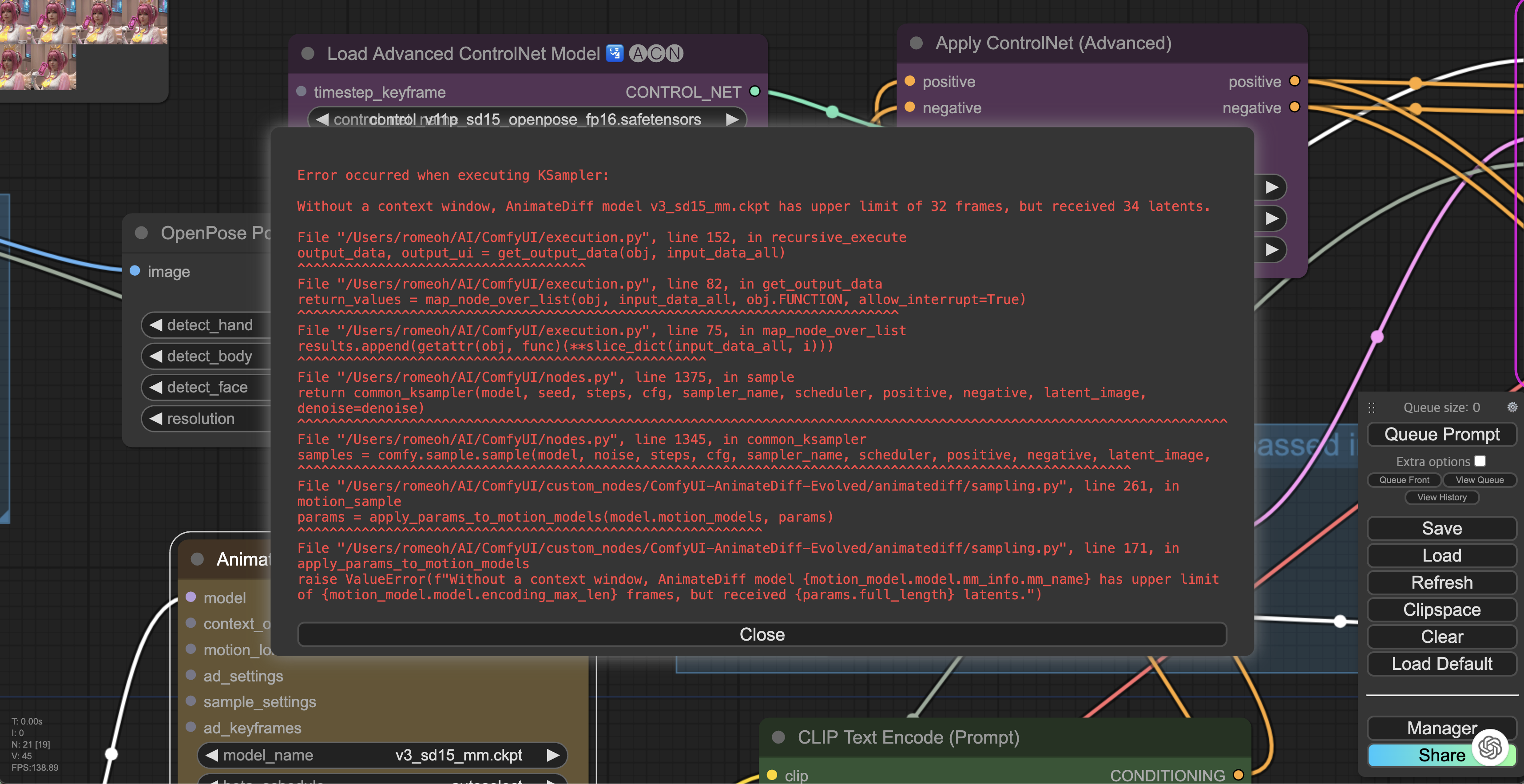Click the blue icon next to ControlNet title
The height and width of the screenshot is (784, 1524).
coord(615,54)
